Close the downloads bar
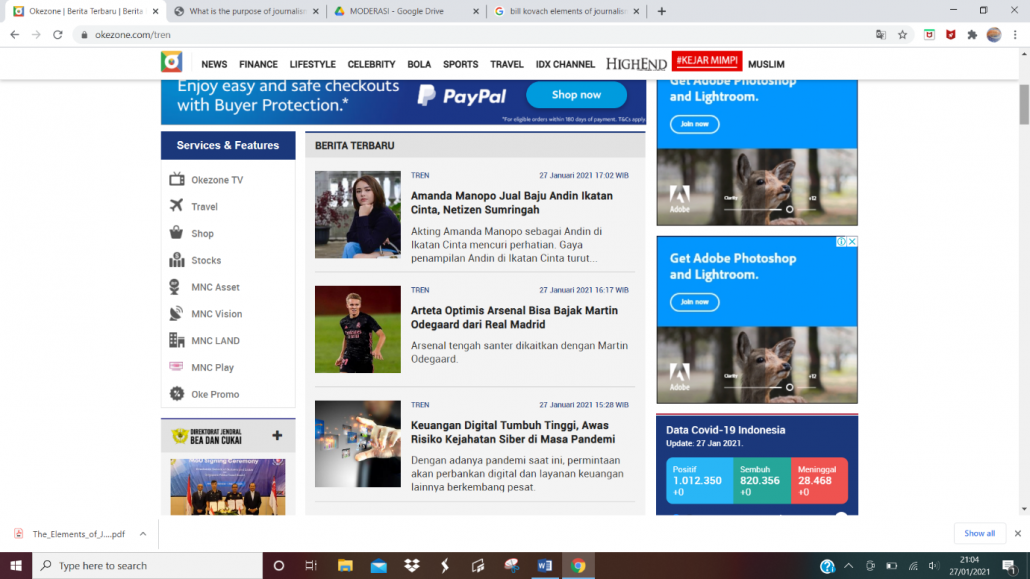This screenshot has height=579, width=1030. tap(1018, 534)
